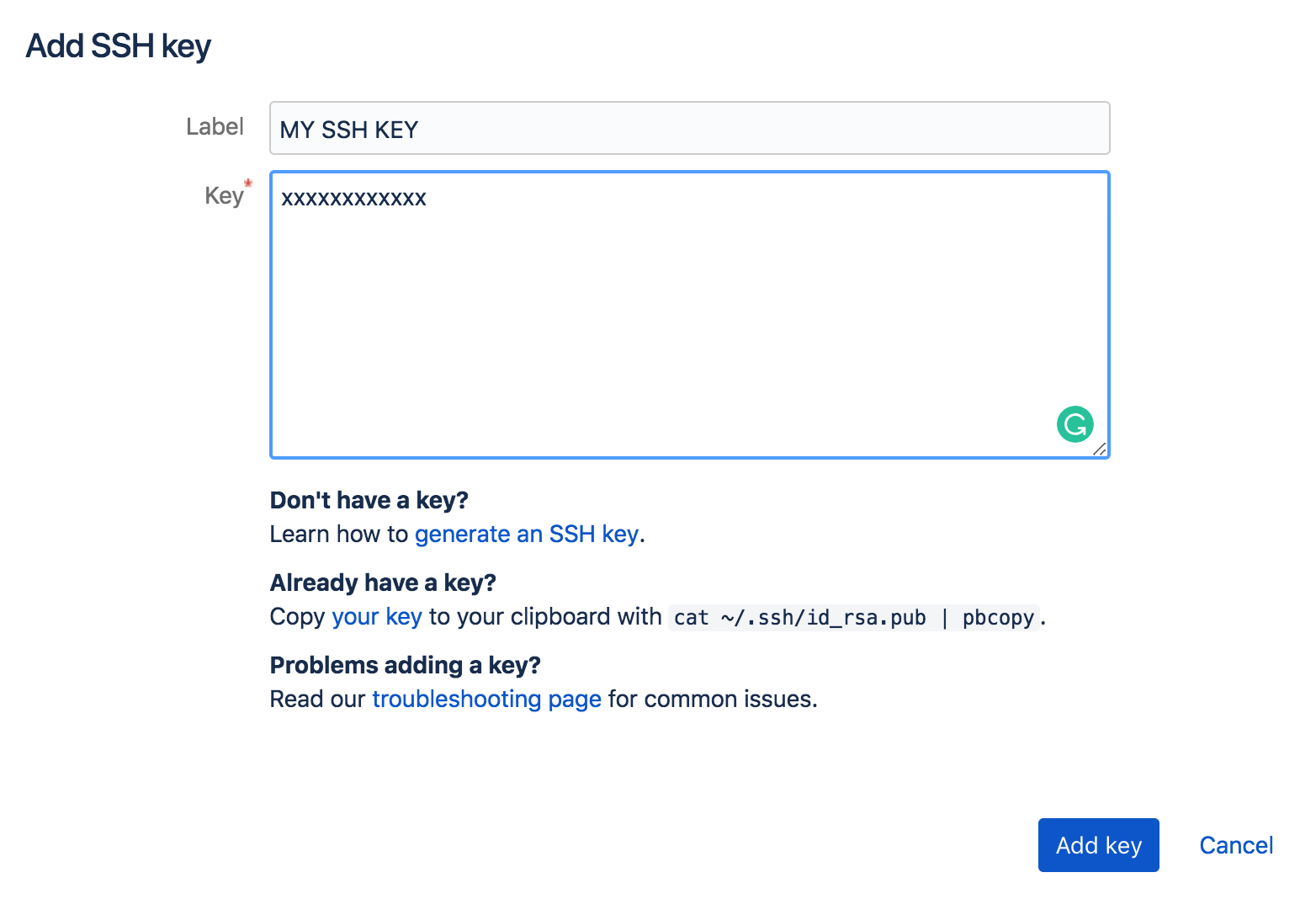Screen dimensions: 1316x899
Task: Click the Label field containing MY SSH KEY
Action: click(689, 129)
